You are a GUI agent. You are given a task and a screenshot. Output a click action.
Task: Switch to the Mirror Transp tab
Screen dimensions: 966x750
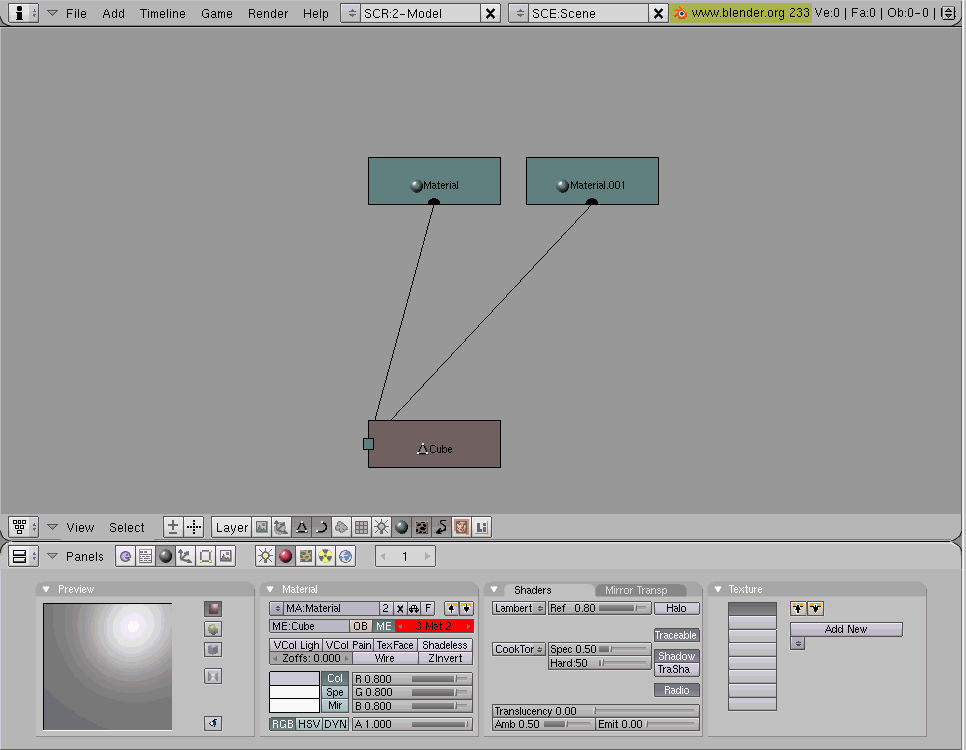coord(636,590)
